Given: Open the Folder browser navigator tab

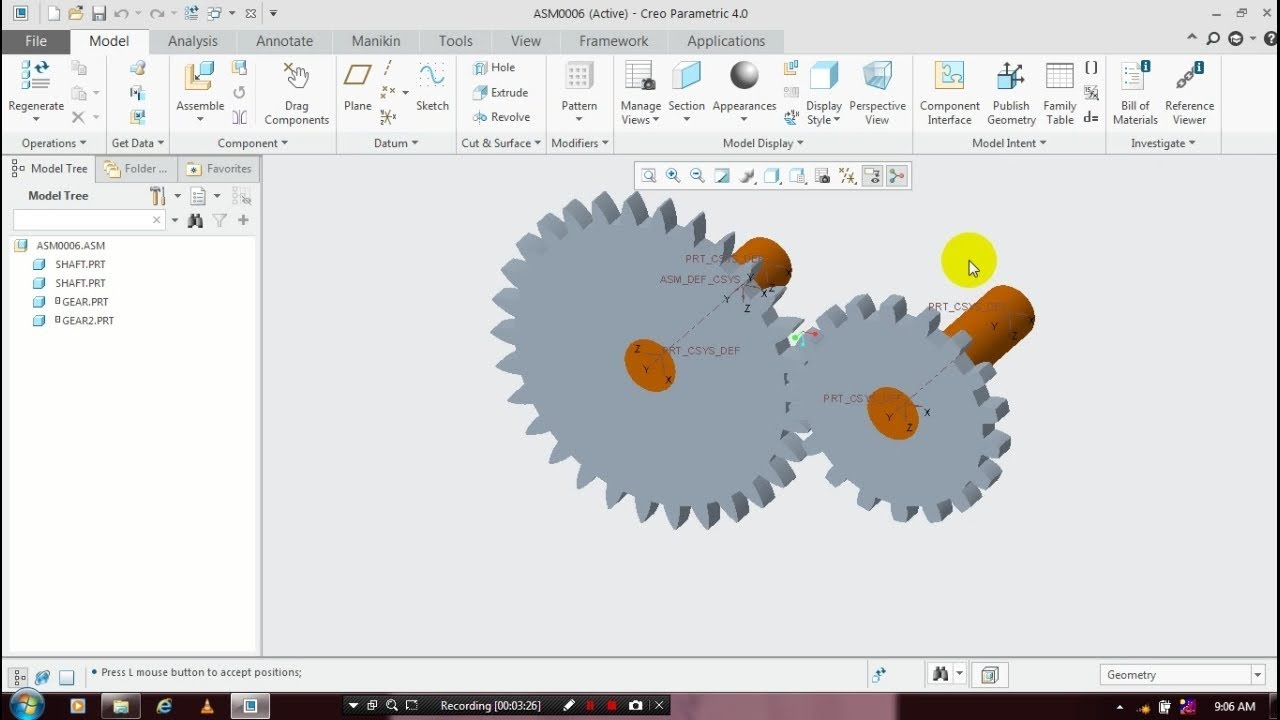Looking at the screenshot, I should 137,169.
